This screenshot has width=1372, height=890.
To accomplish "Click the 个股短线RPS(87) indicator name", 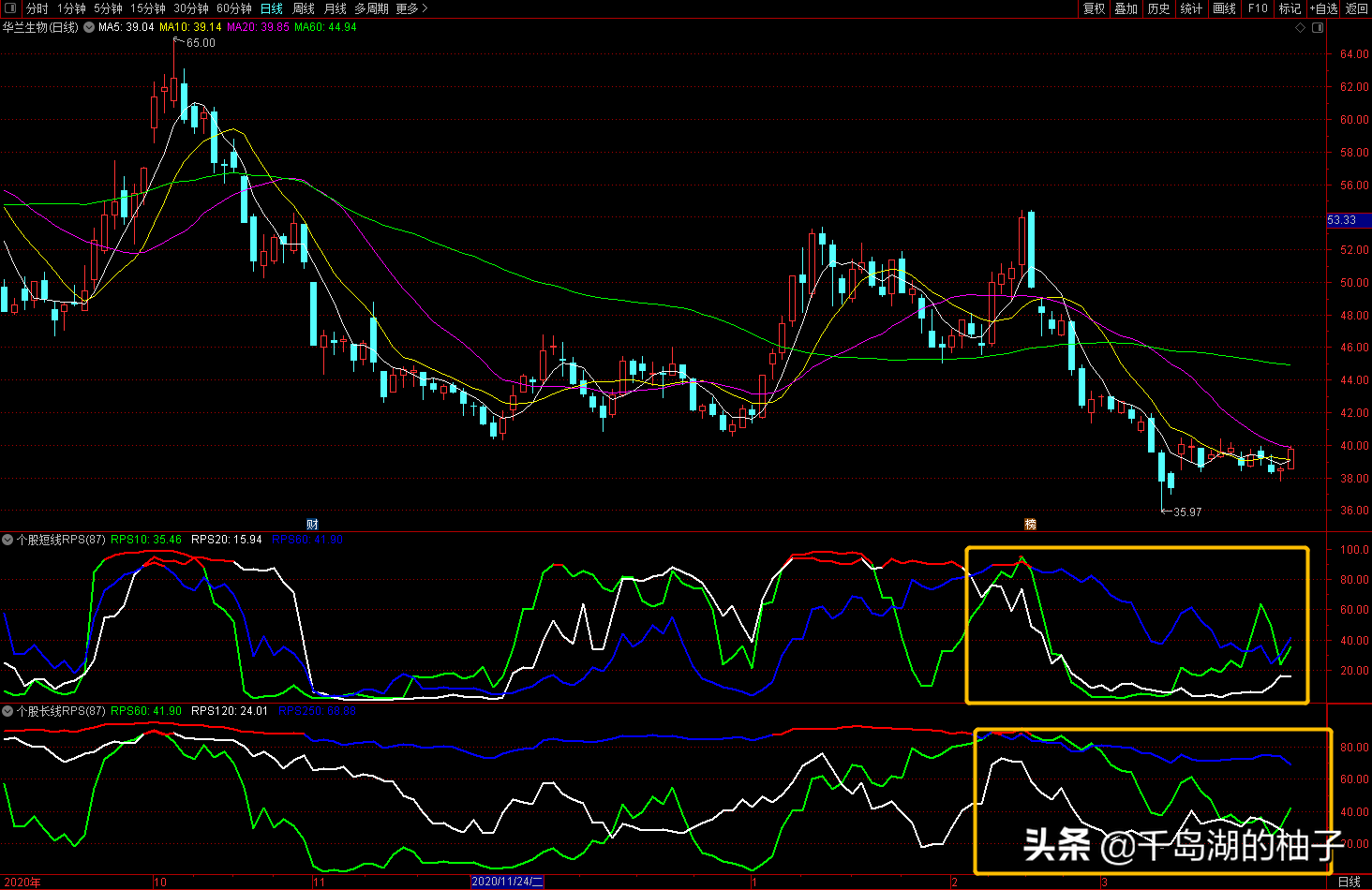I will tap(61, 540).
